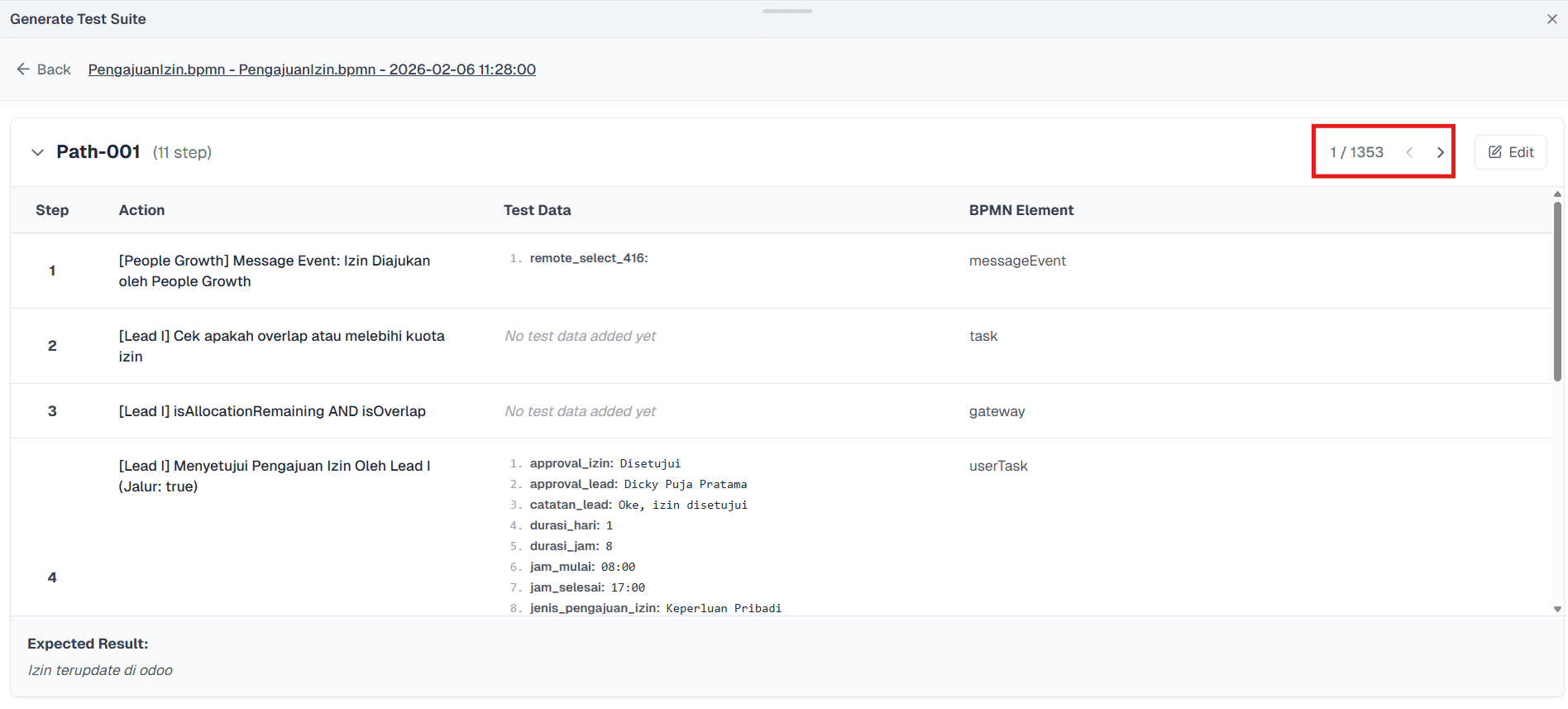Click step number 1 cell
This screenshot has height=709, width=1568.
coord(52,271)
